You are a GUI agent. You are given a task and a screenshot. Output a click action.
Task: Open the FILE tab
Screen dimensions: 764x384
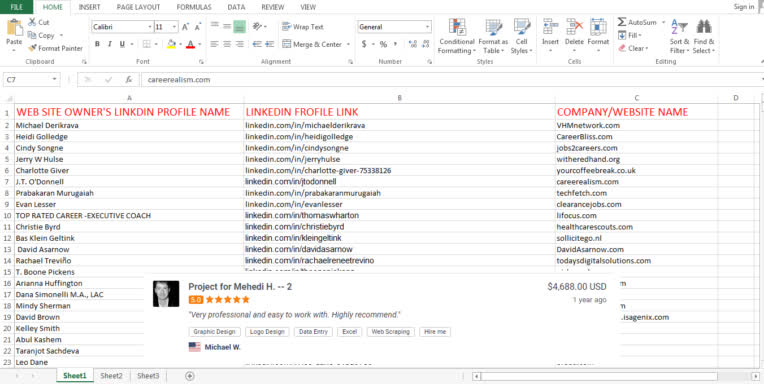coord(17,7)
